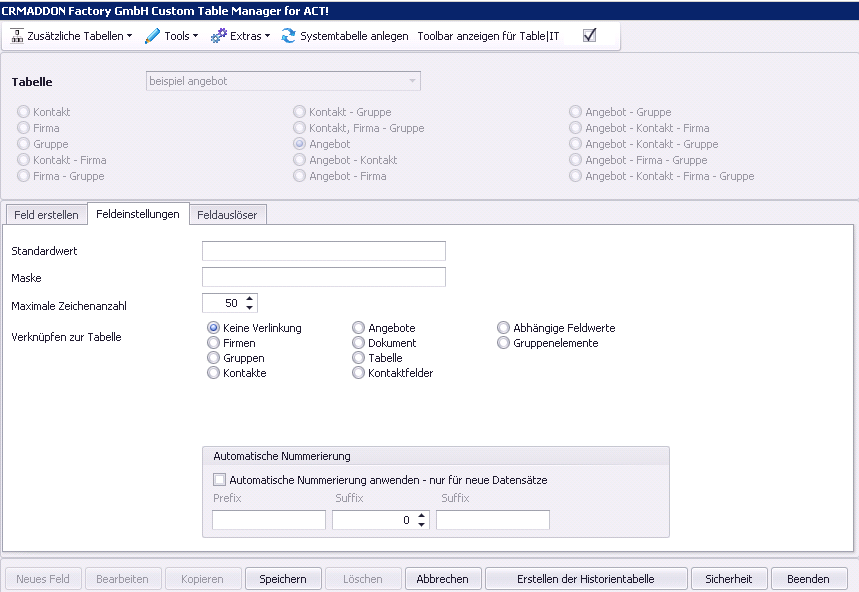Screen dimensions: 859x592
Task: Select Gruppen link option
Action: tap(213, 358)
